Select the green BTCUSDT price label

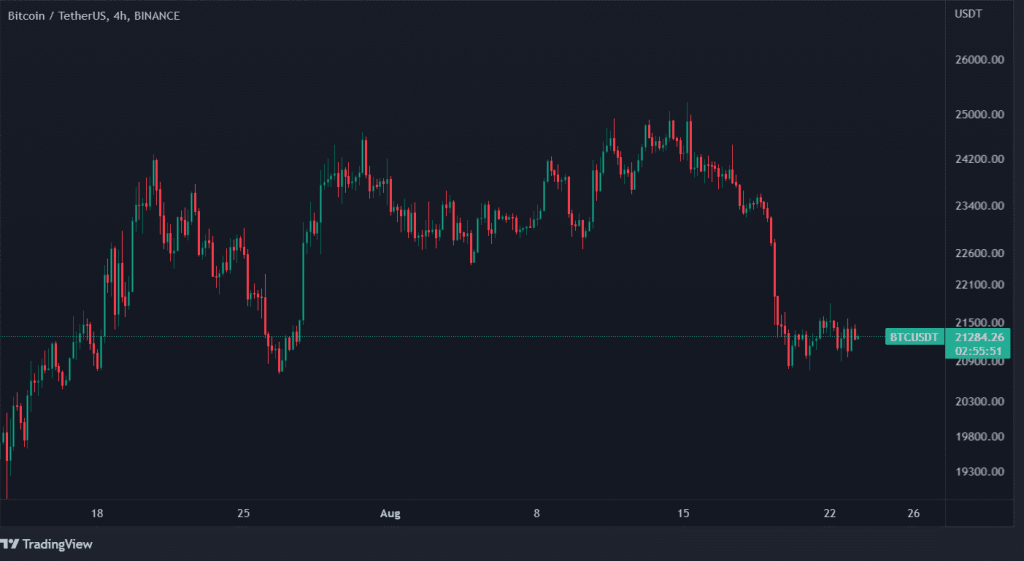click(914, 337)
